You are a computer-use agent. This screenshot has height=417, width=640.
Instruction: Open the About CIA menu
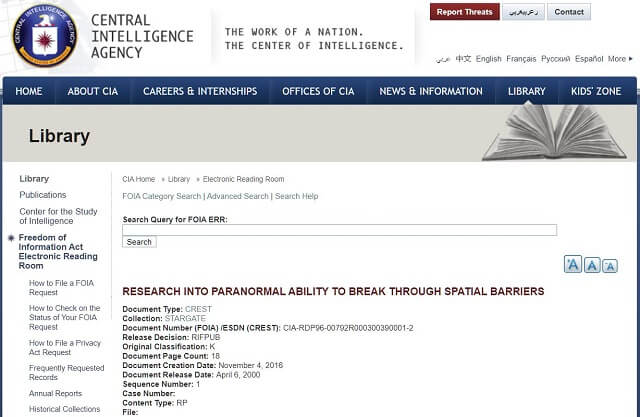tap(93, 91)
